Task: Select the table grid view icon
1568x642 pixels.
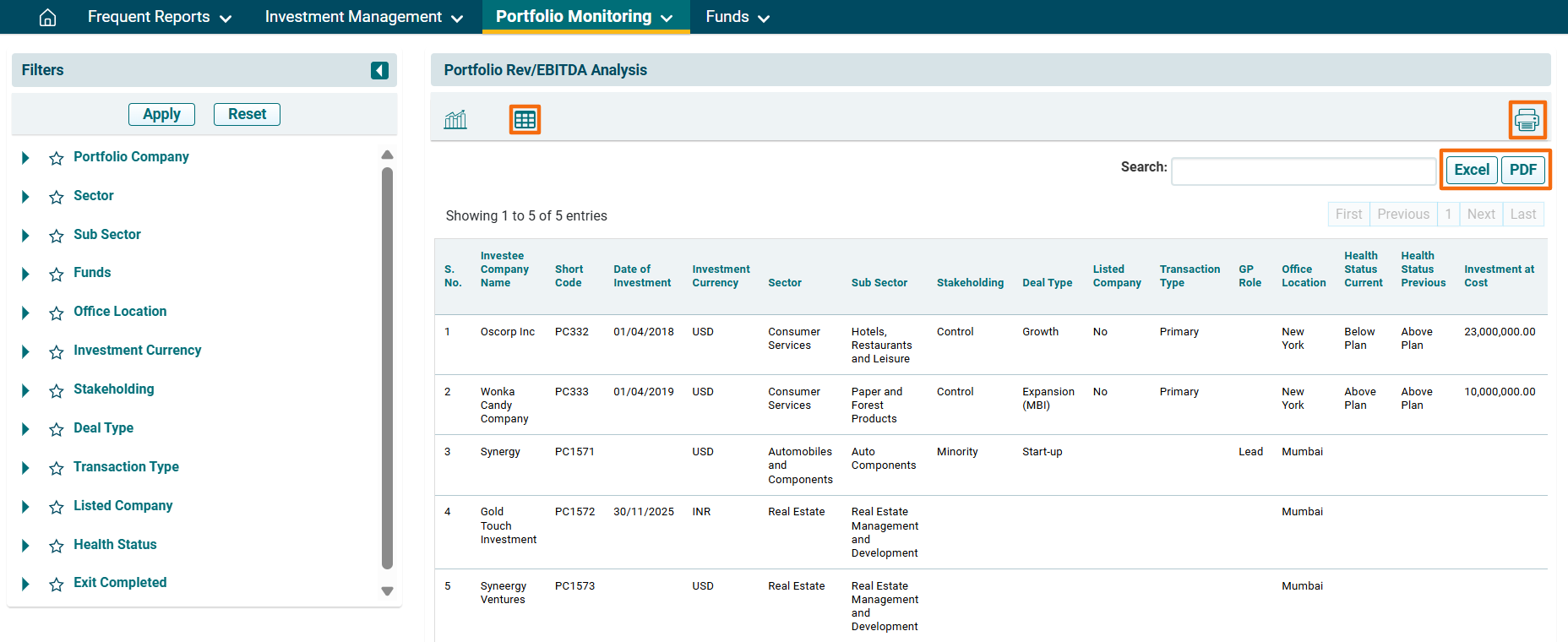Action: (525, 120)
